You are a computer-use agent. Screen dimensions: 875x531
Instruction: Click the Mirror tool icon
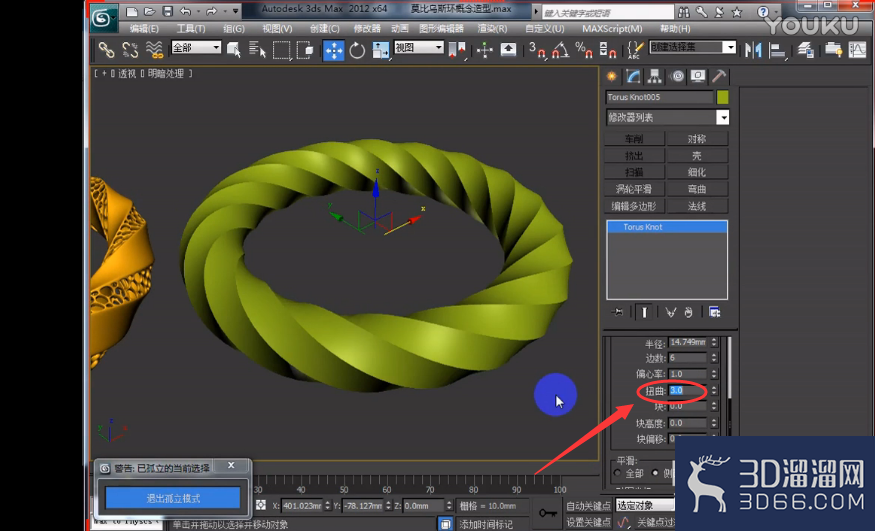pyautogui.click(x=753, y=50)
